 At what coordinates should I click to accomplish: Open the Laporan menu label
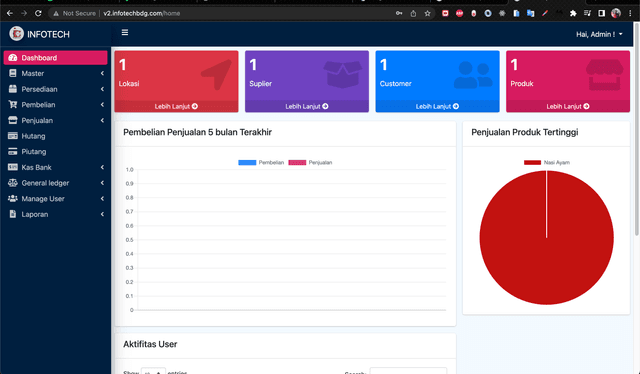tap(35, 214)
